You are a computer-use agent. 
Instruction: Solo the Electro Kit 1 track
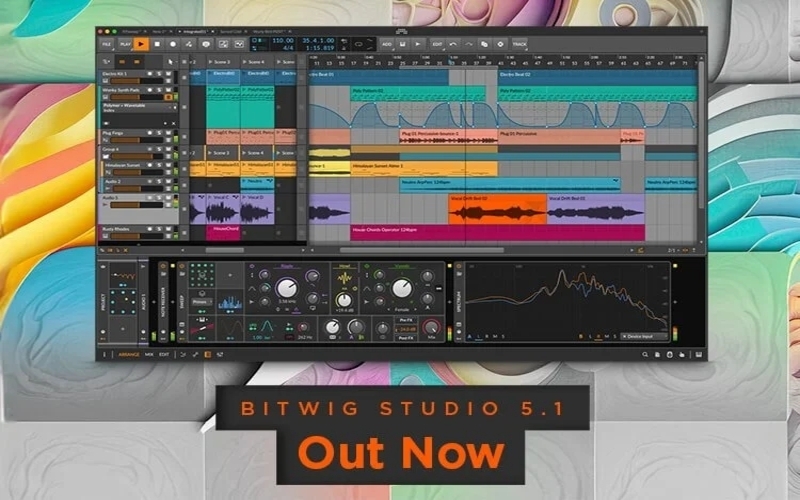(159, 74)
